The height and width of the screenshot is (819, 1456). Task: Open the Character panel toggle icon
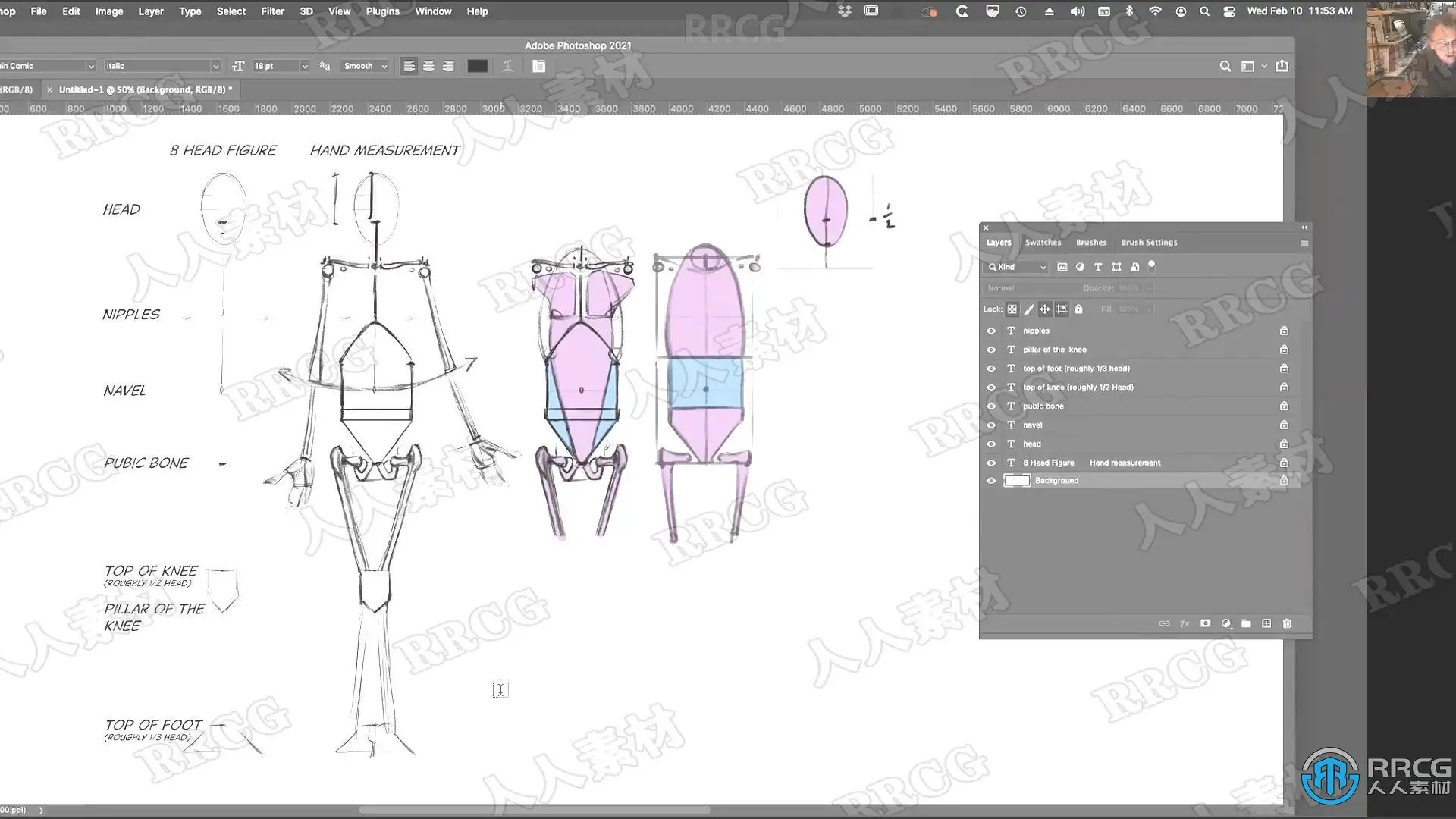538,67
